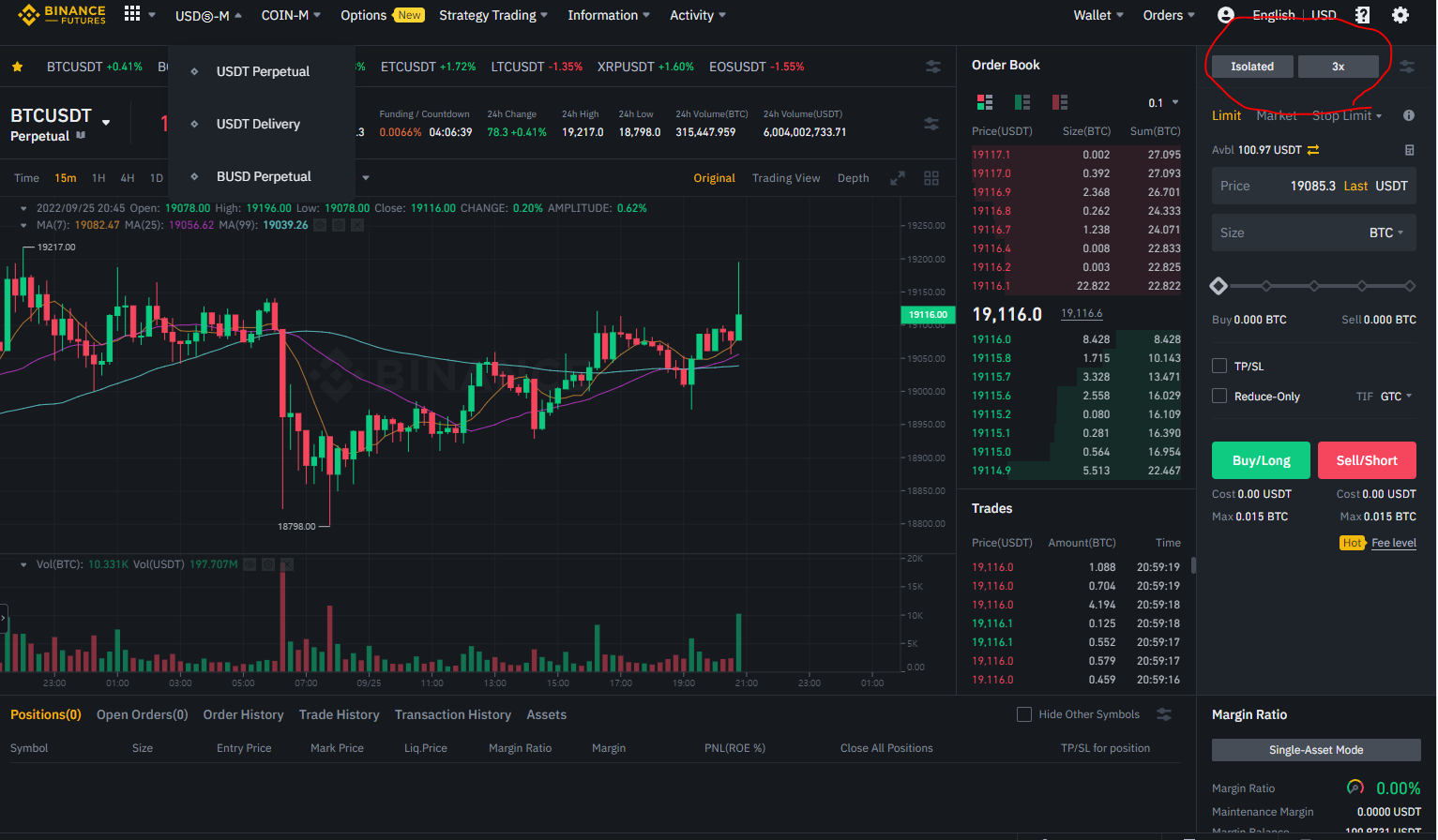Image resolution: width=1438 pixels, height=840 pixels.
Task: Show asks-only red order book view
Action: 1060,102
